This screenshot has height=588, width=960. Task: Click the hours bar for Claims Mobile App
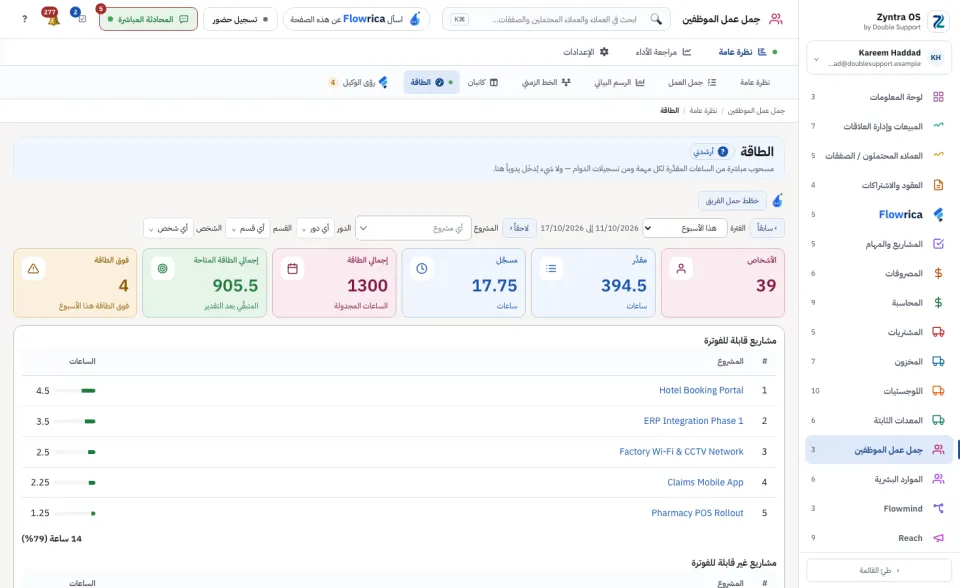pos(75,482)
